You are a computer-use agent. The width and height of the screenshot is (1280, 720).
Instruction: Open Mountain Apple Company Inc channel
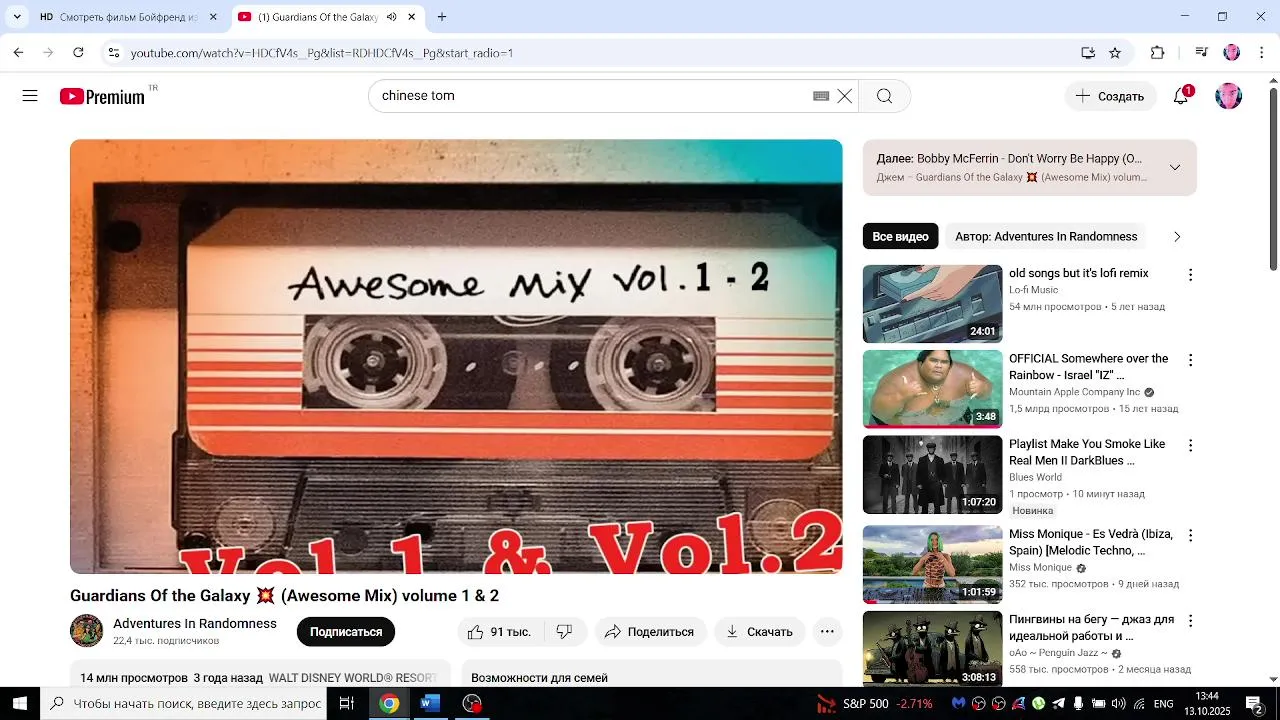(x=1074, y=392)
